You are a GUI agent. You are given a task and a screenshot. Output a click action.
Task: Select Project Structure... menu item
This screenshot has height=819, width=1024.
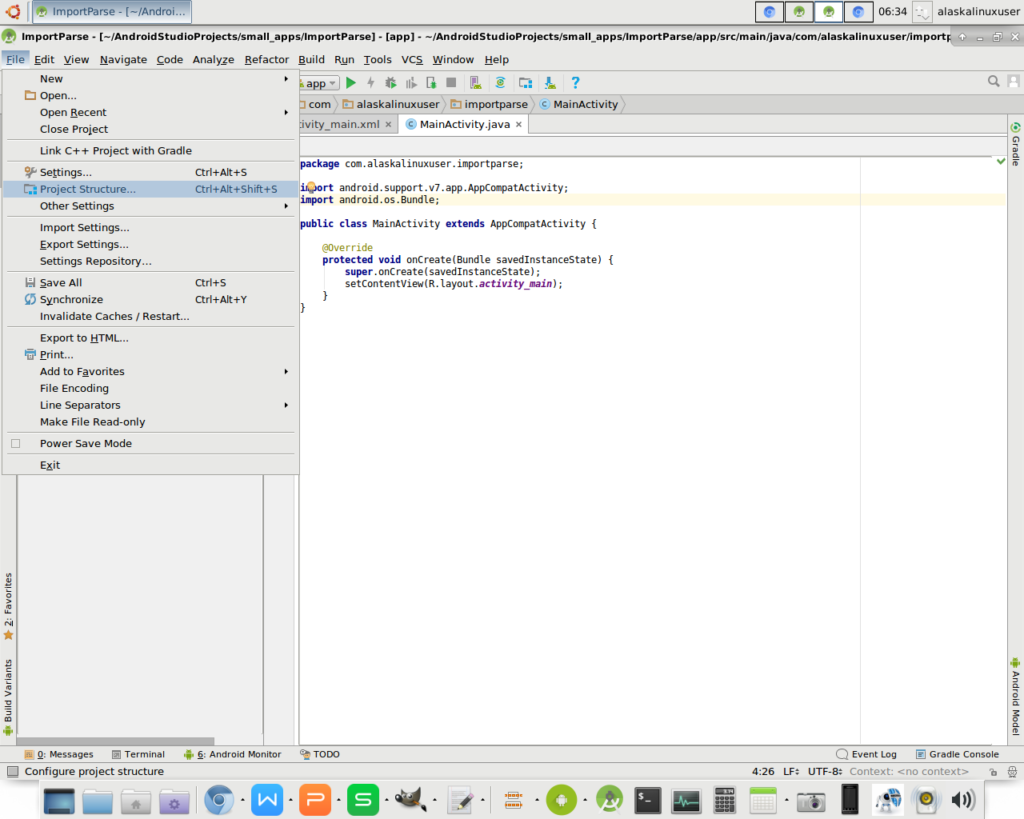(x=88, y=189)
